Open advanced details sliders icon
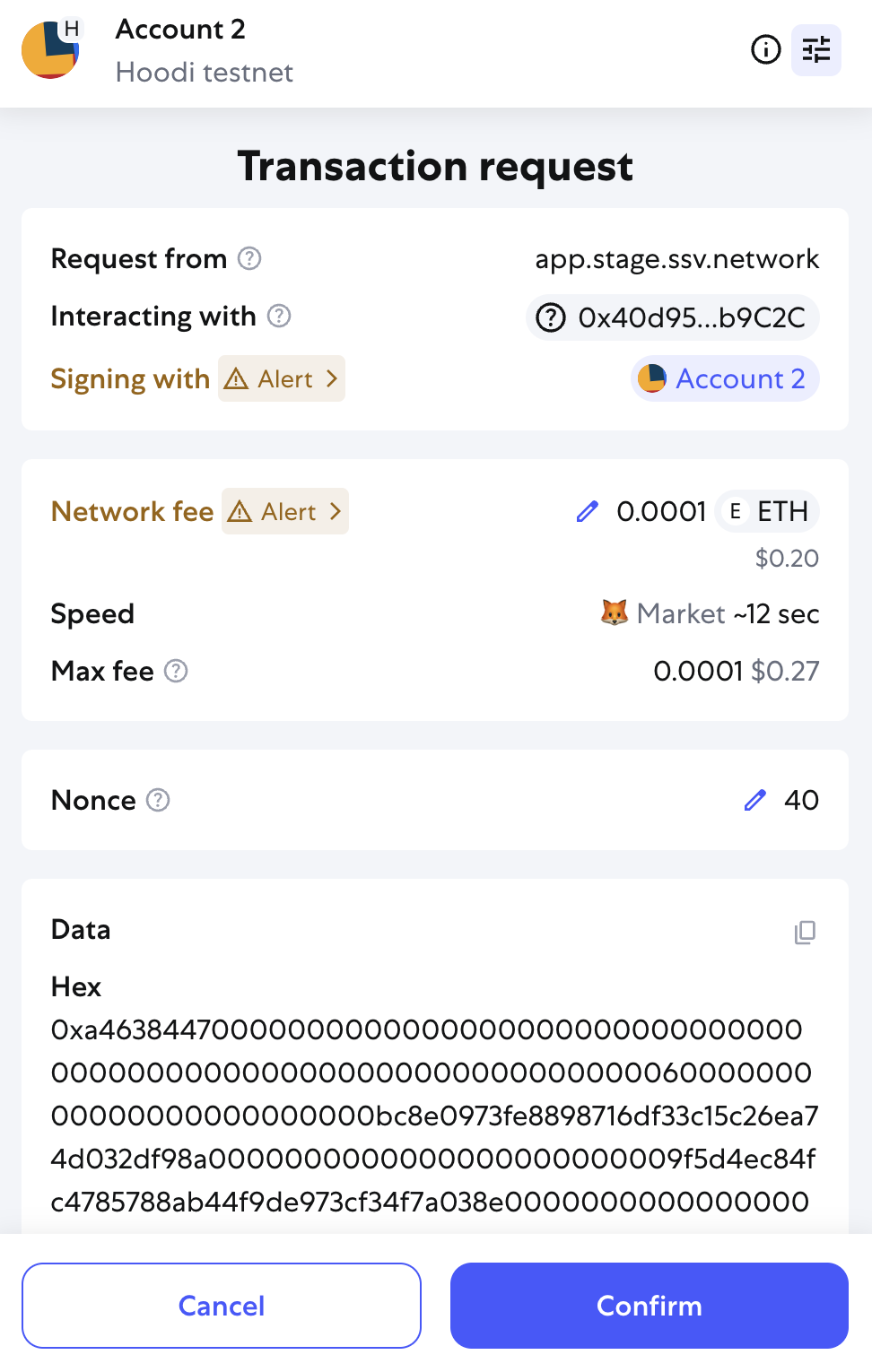 (x=816, y=49)
